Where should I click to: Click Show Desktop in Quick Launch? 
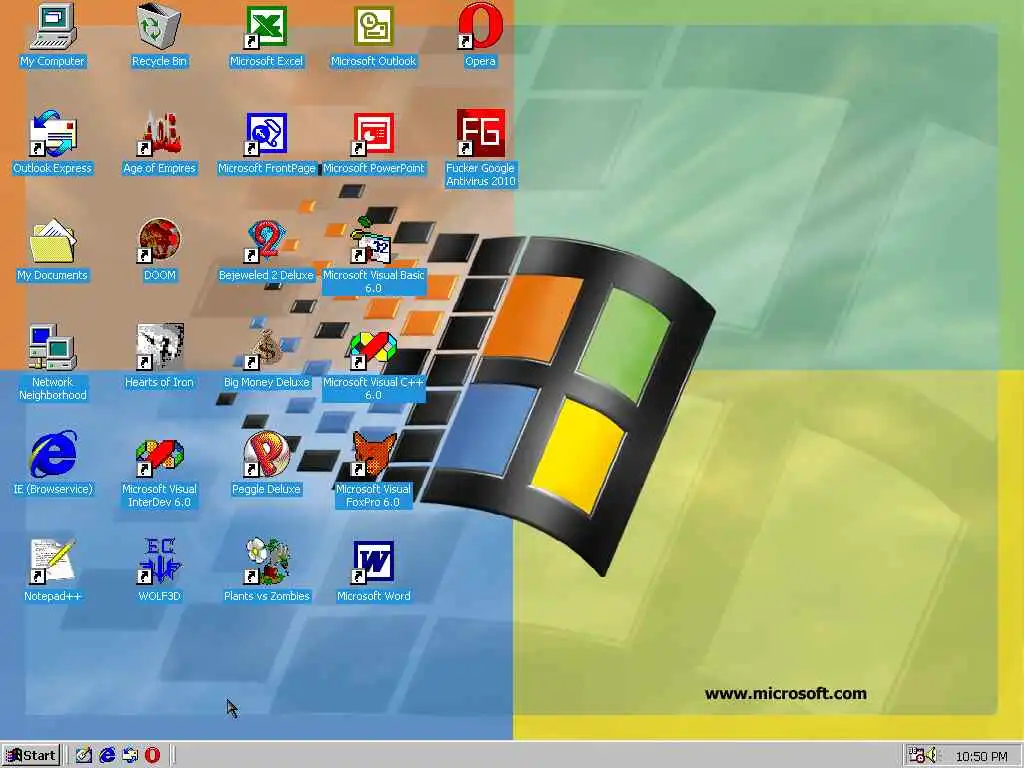83,756
